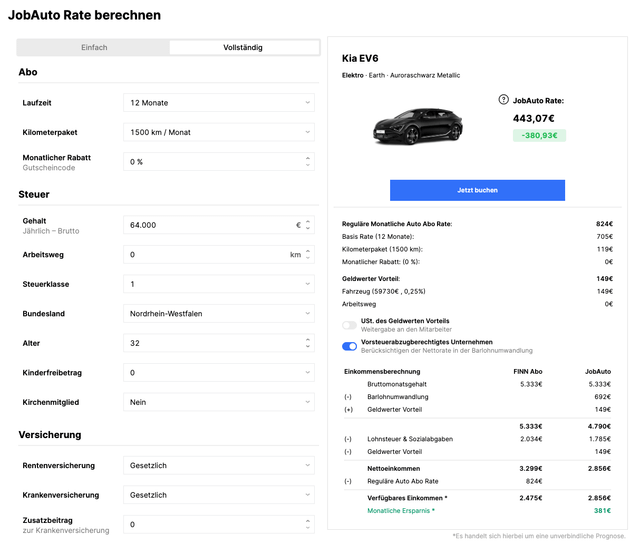Click the 2.475€ FINN Abo available income
640x553 pixels.
pyautogui.click(x=531, y=498)
